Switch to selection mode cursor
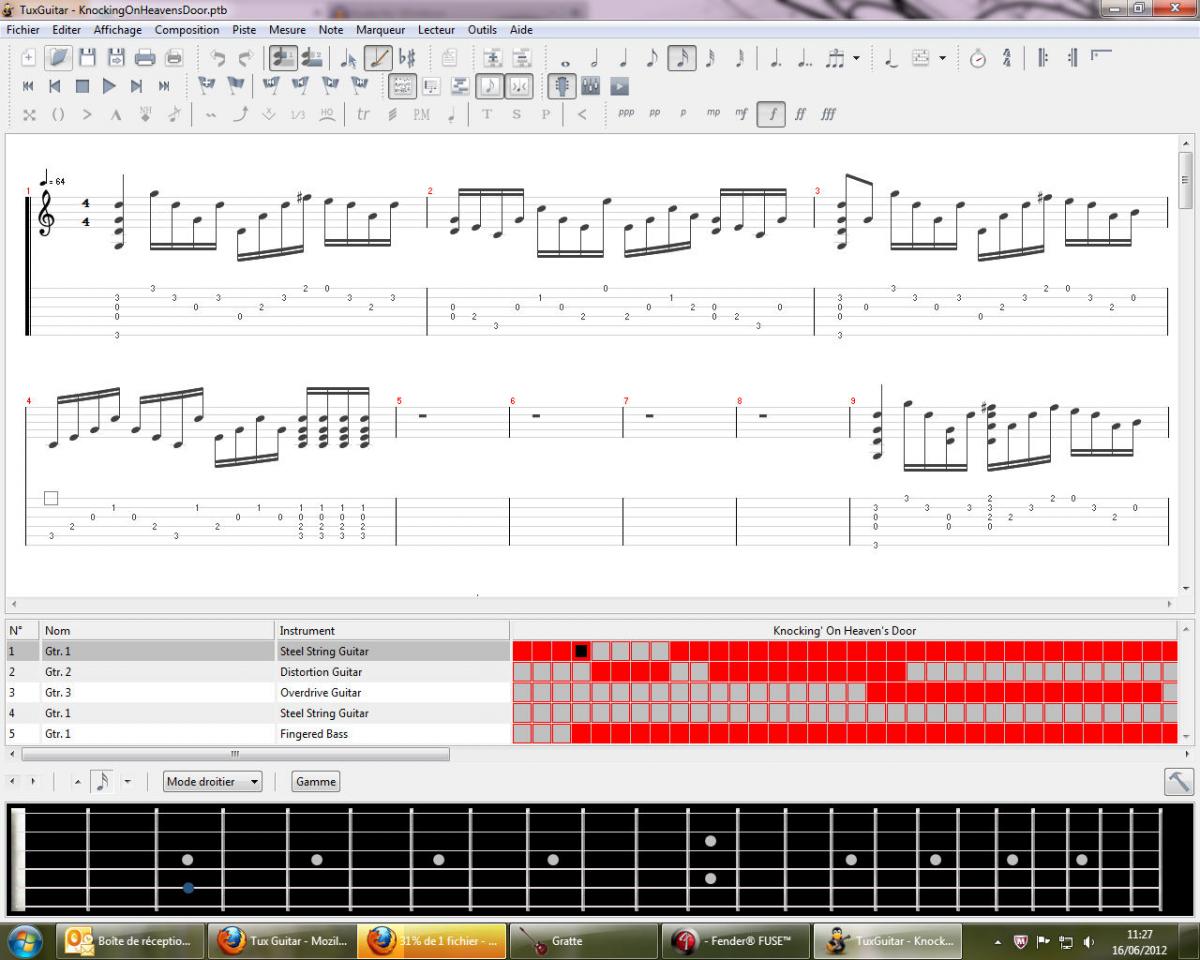The height and width of the screenshot is (960, 1200). pos(349,58)
